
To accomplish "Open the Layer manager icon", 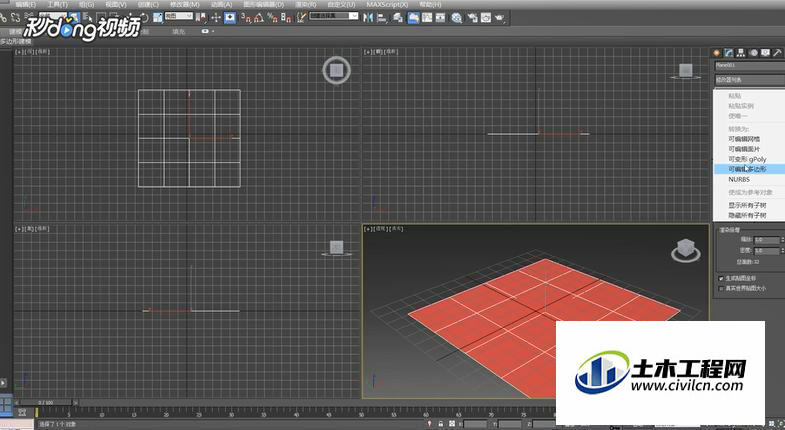I will tap(398, 18).
